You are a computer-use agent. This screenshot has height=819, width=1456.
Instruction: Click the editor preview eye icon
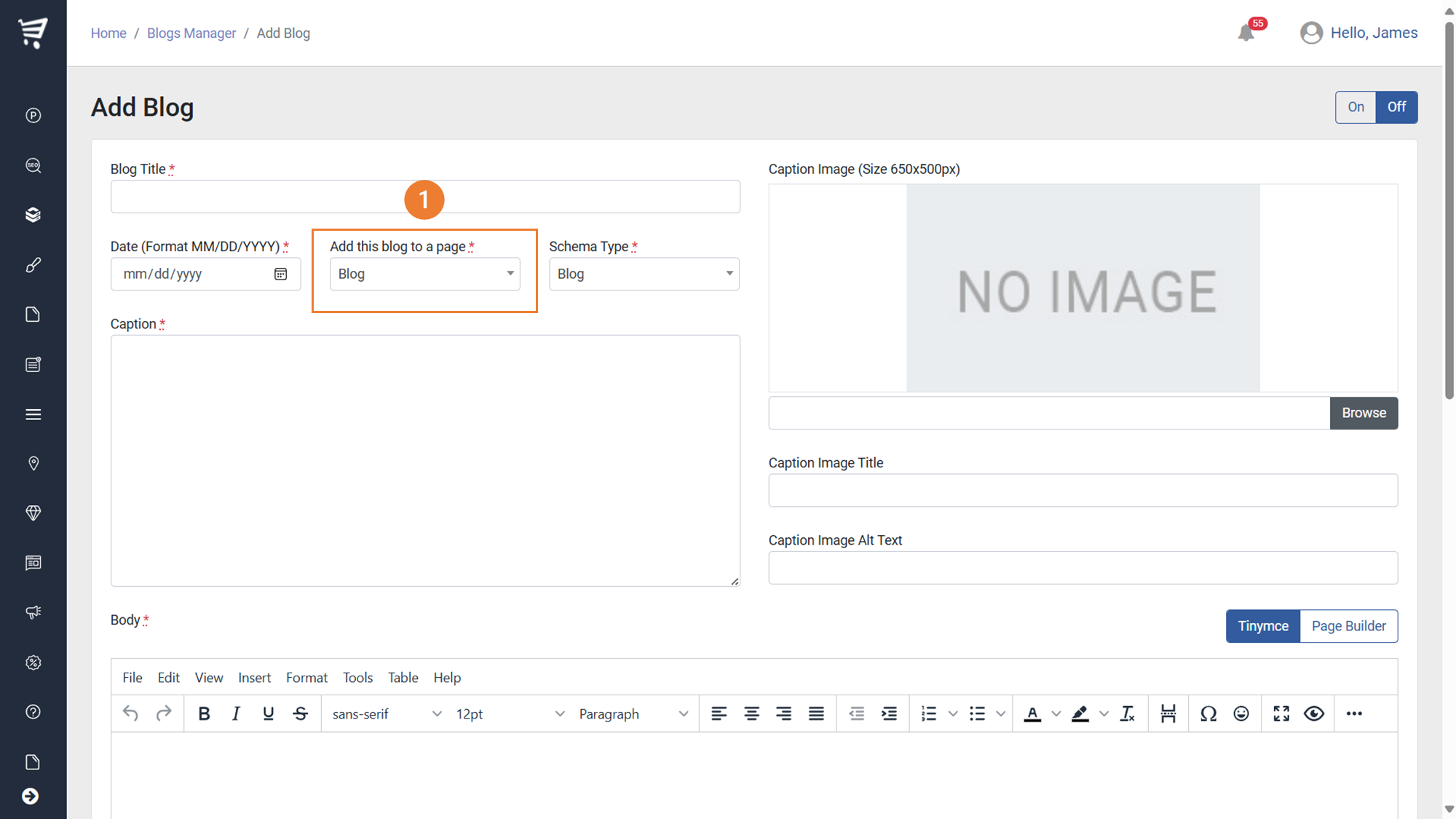click(x=1314, y=713)
